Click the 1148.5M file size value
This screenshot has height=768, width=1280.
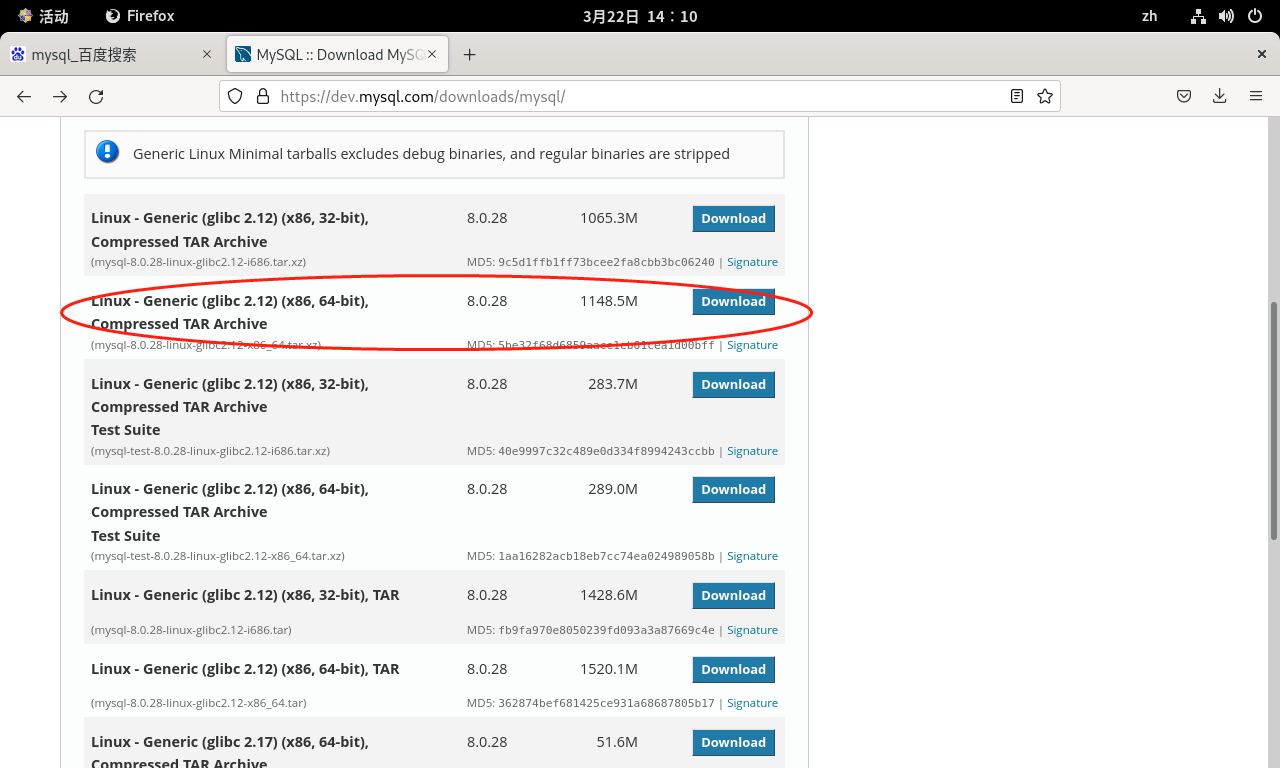[x=608, y=301]
